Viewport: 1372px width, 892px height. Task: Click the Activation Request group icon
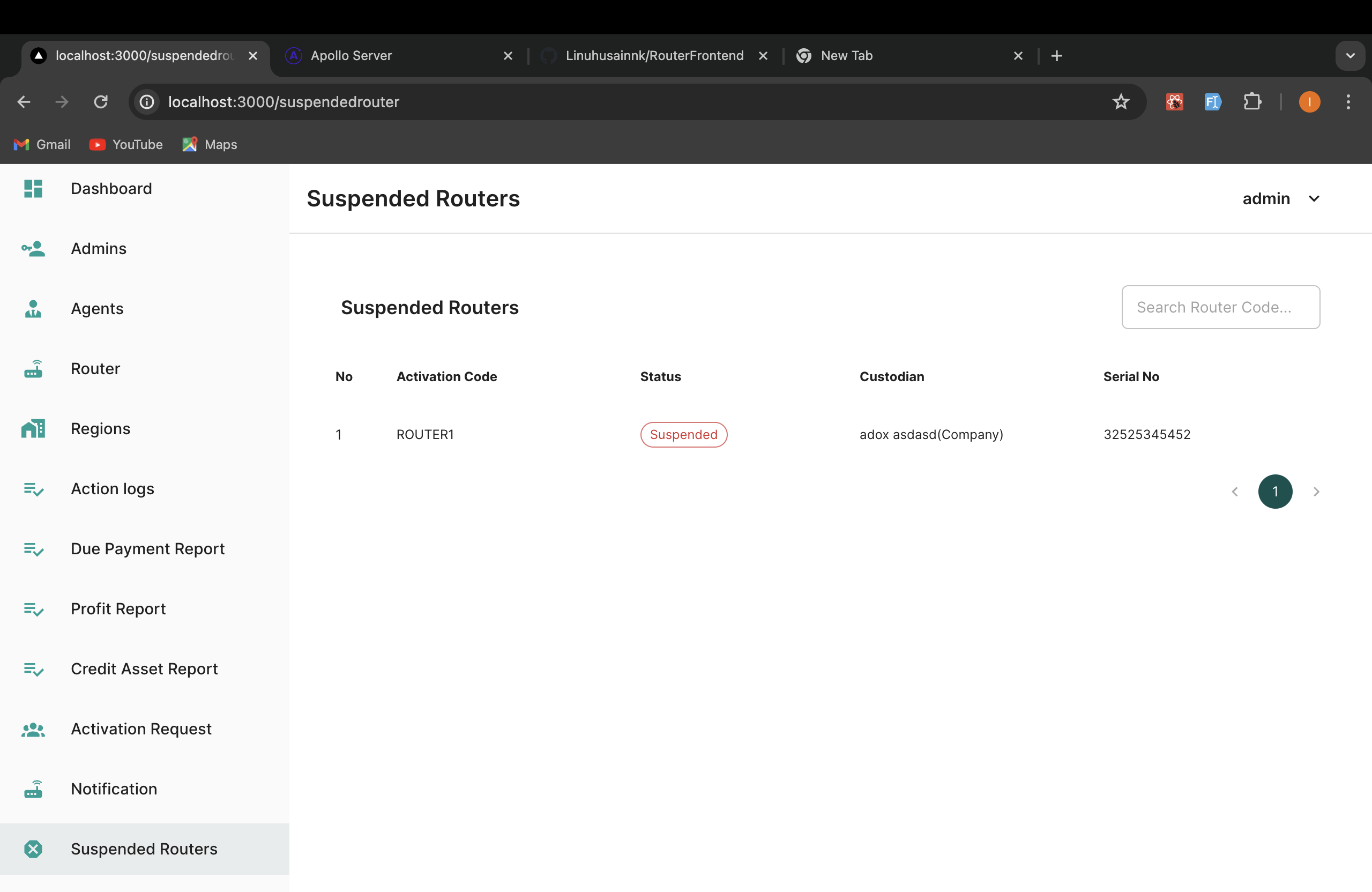(x=33, y=730)
